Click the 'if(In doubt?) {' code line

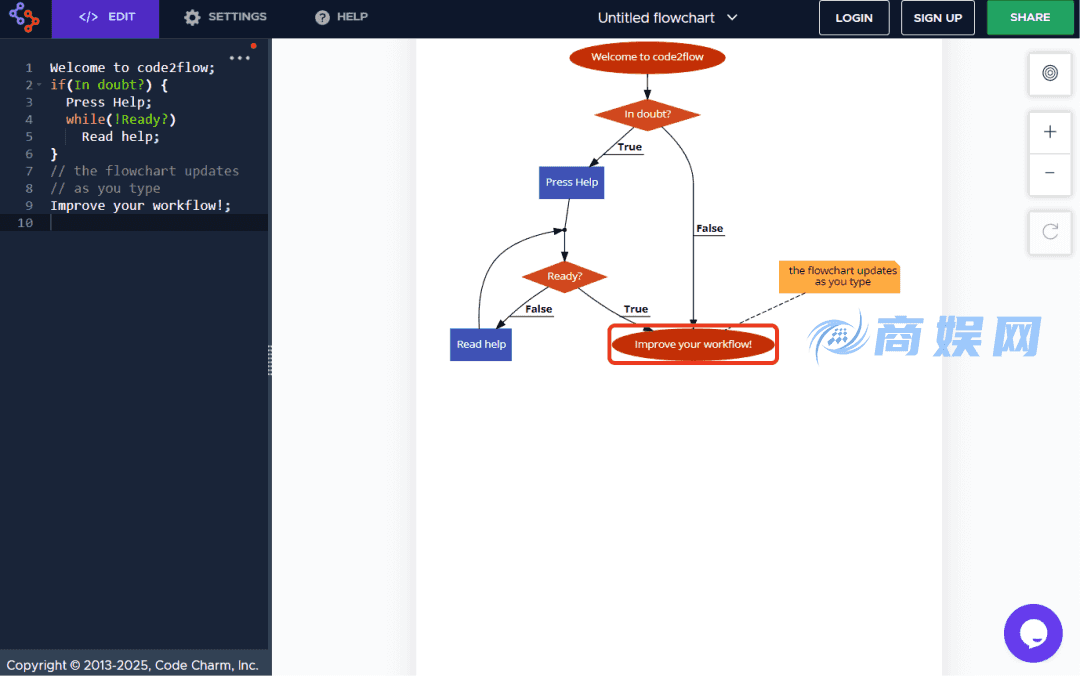click(x=109, y=85)
